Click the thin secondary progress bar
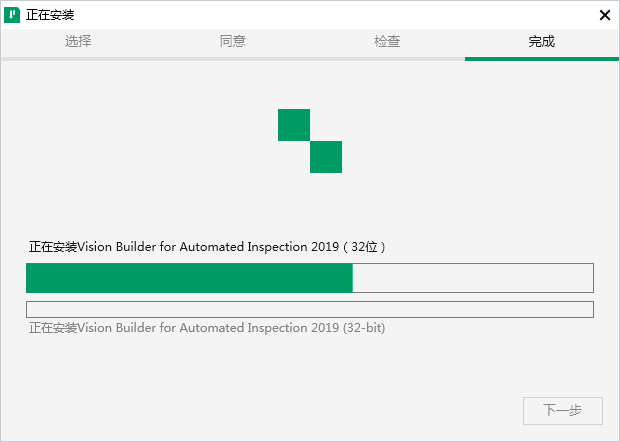Screen dimensions: 620x442 click(x=309, y=310)
